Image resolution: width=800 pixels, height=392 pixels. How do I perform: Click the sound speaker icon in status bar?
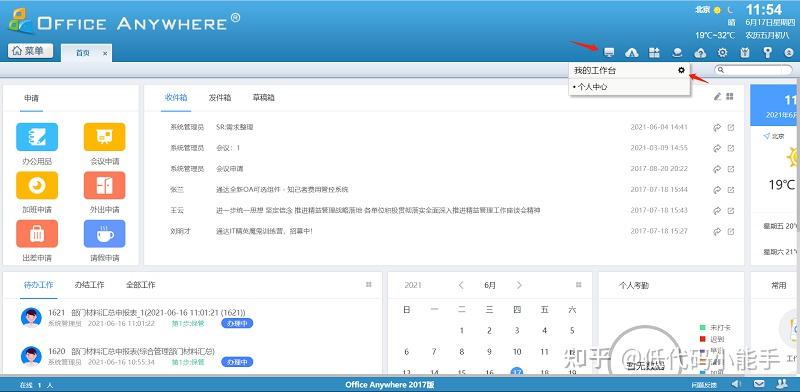point(736,384)
